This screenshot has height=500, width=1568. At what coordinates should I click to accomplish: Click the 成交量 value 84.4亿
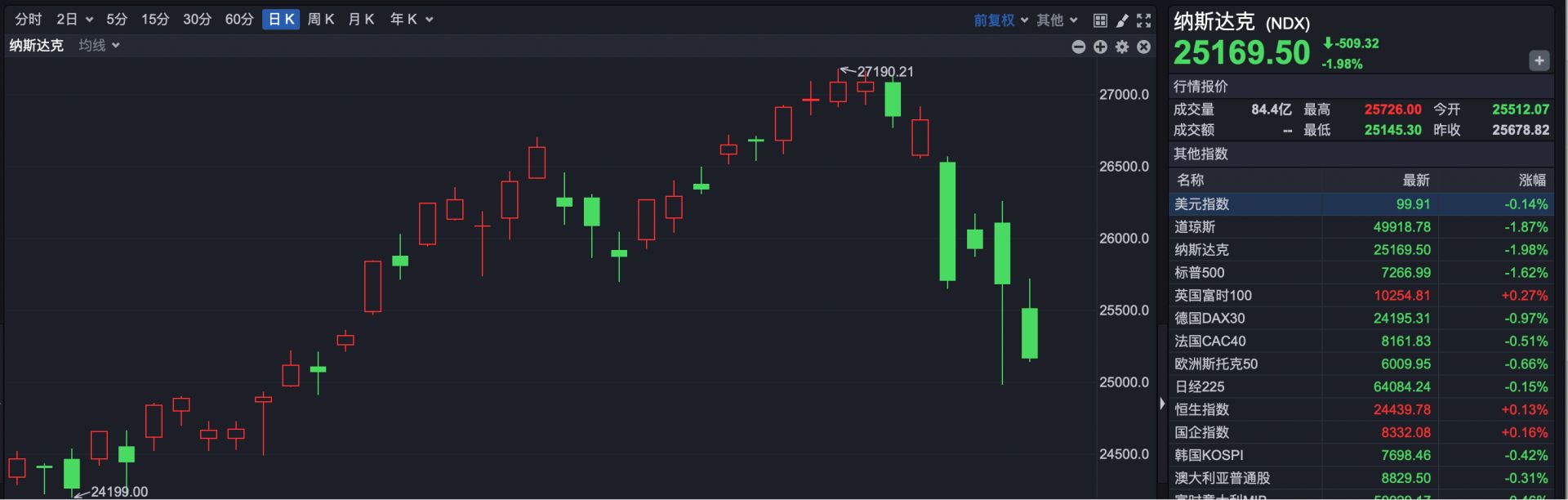pyautogui.click(x=1272, y=109)
